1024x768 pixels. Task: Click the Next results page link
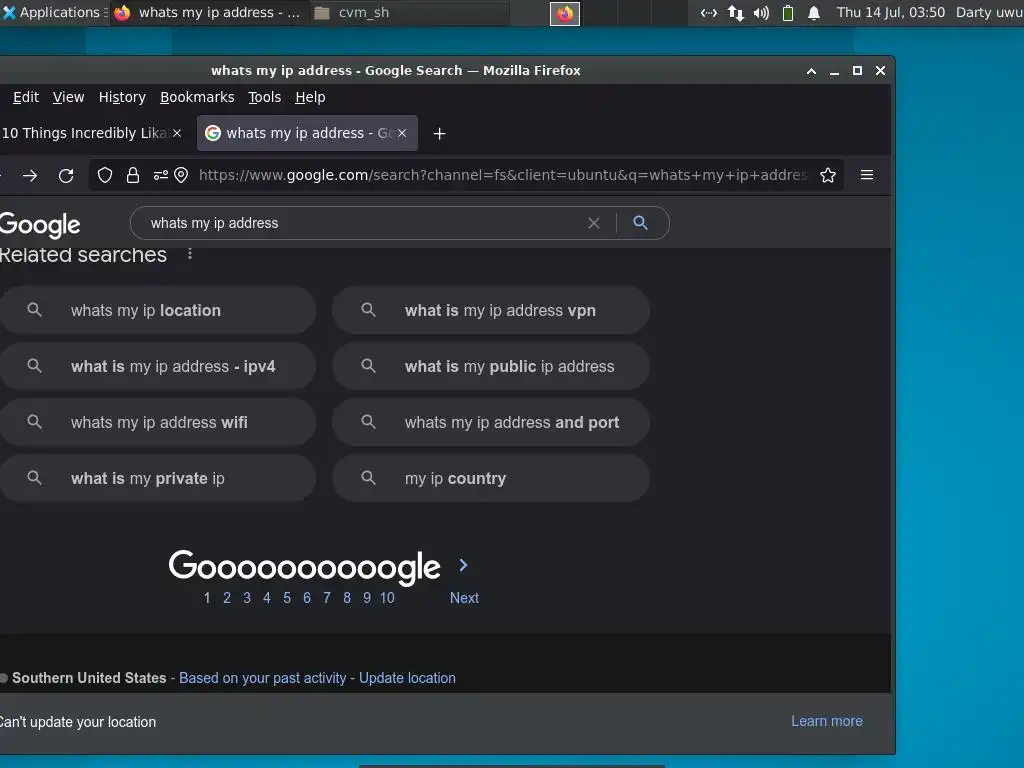(464, 598)
